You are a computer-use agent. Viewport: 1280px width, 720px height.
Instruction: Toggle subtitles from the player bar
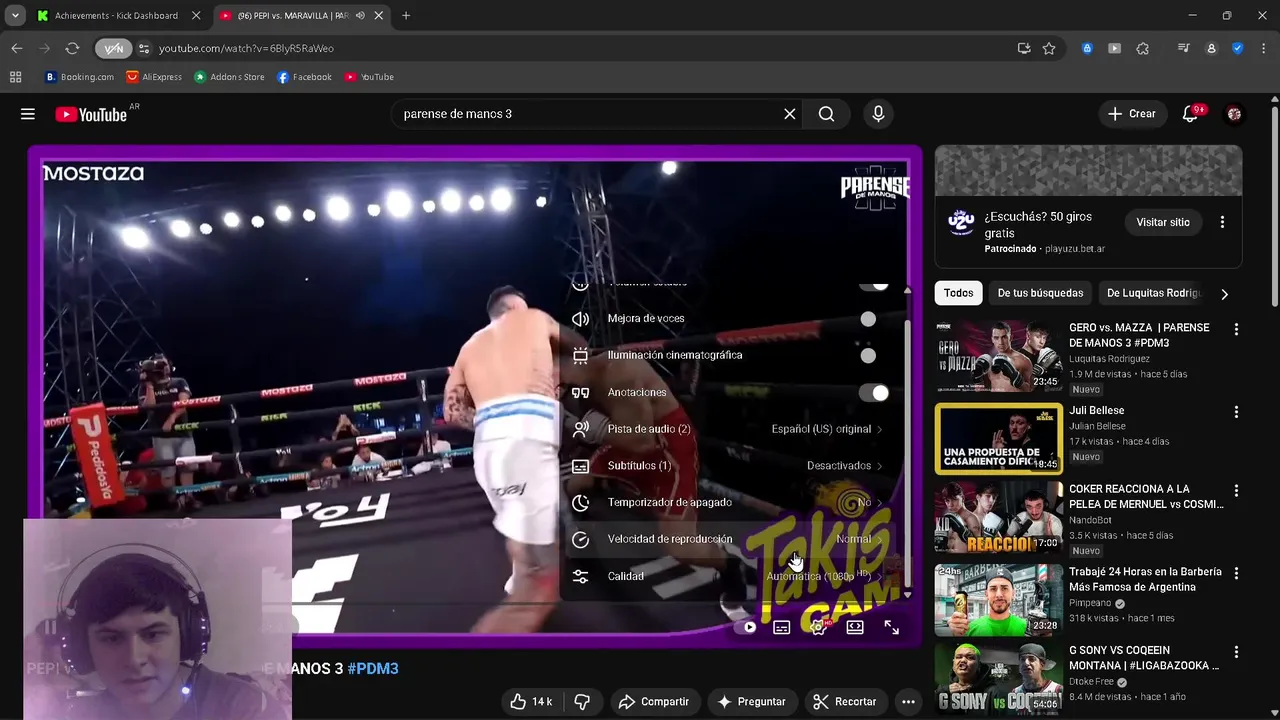tap(782, 627)
